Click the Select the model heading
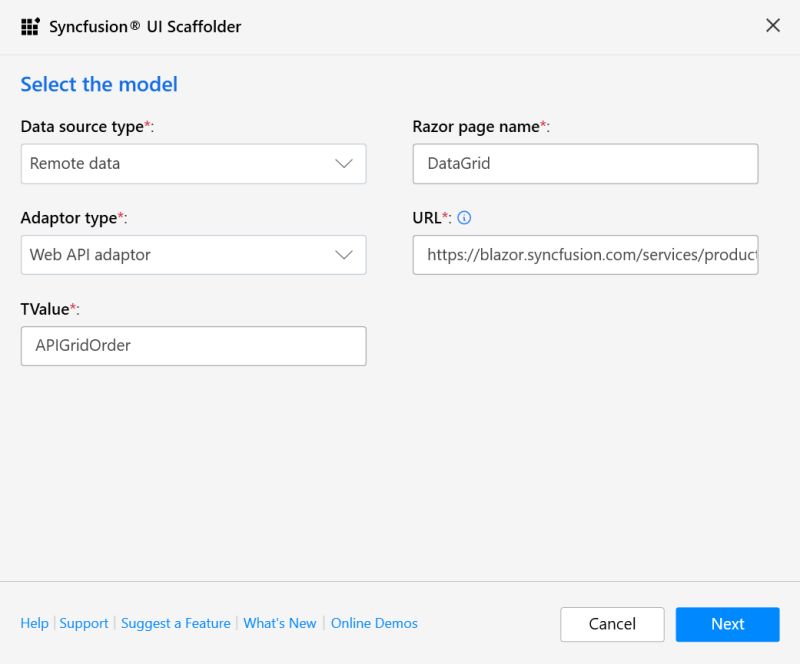The width and height of the screenshot is (800, 664). 98,84
